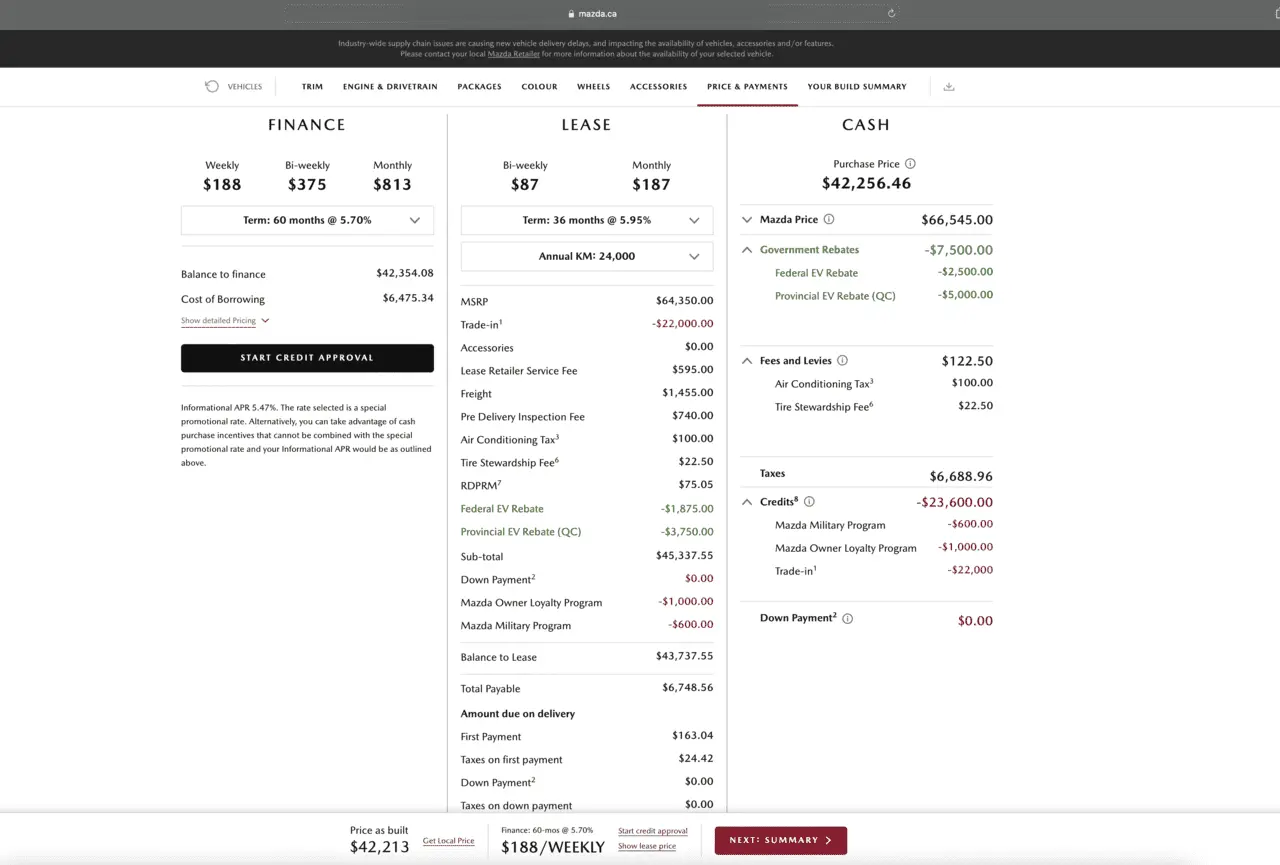The height and width of the screenshot is (865, 1280).
Task: Click info icon next to Down Payment
Action: pos(847,619)
